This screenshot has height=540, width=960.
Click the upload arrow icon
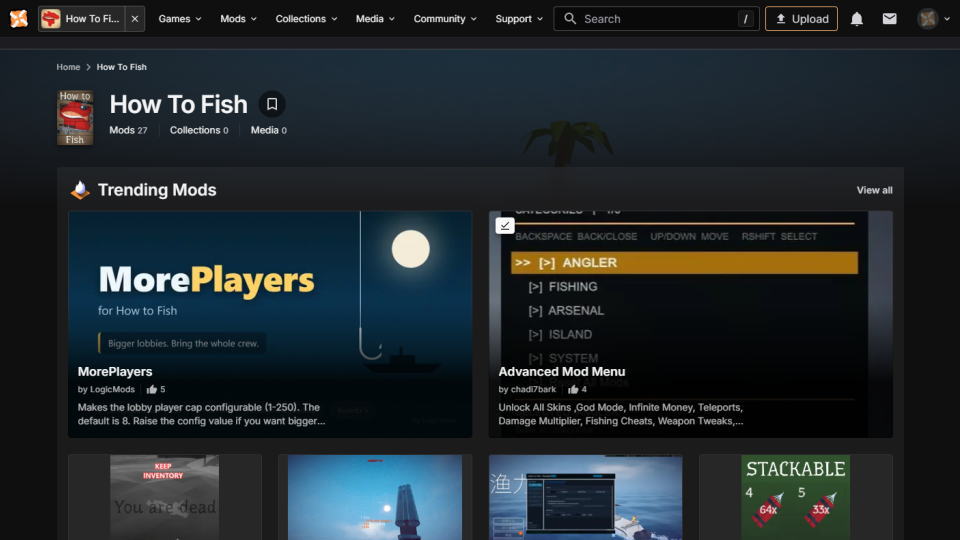[x=781, y=19]
